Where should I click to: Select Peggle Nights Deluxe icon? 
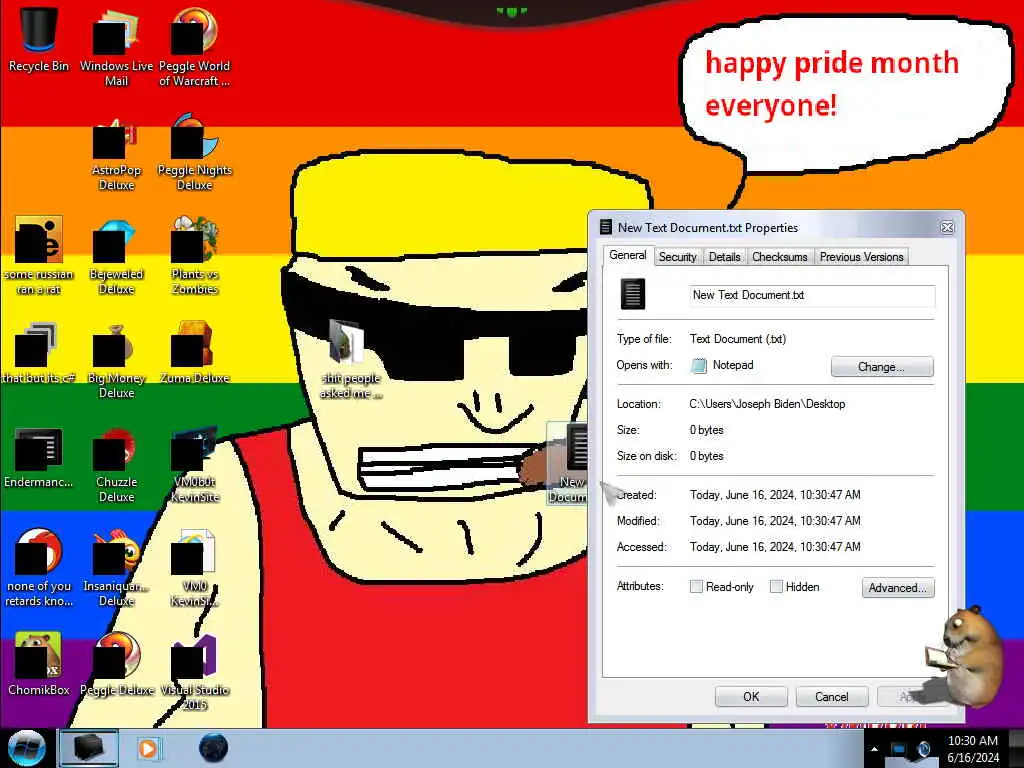195,152
